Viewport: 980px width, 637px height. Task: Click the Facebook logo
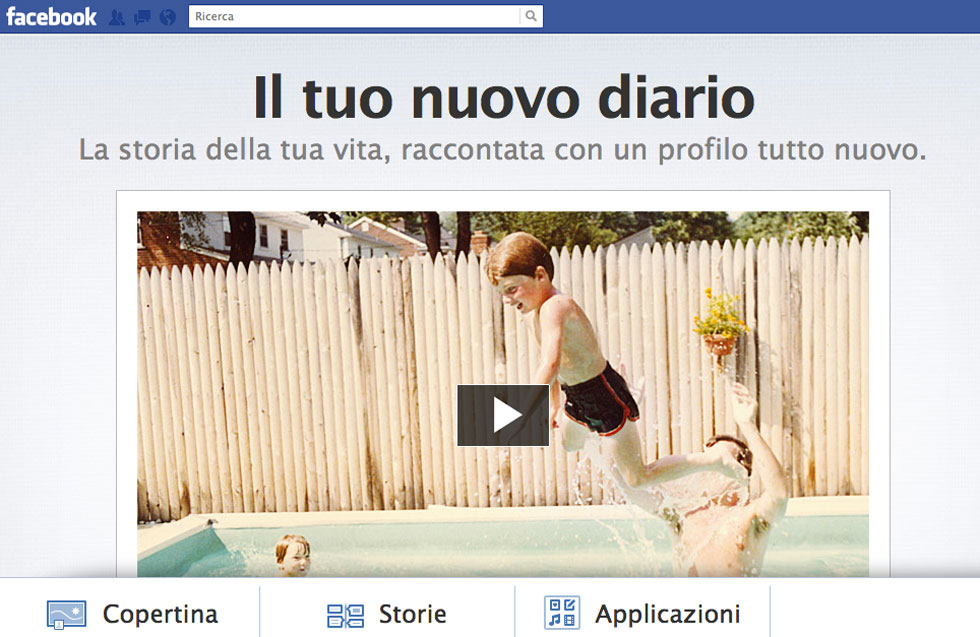click(x=51, y=16)
